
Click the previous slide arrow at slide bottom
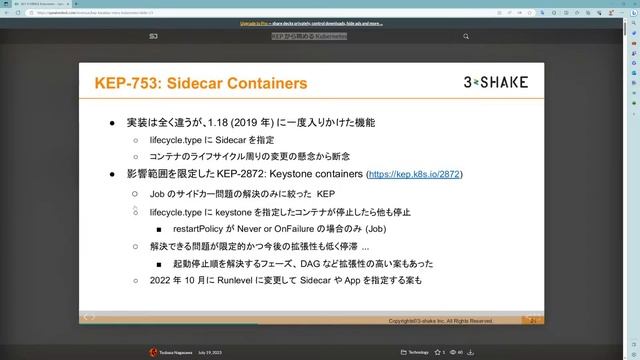86,317
